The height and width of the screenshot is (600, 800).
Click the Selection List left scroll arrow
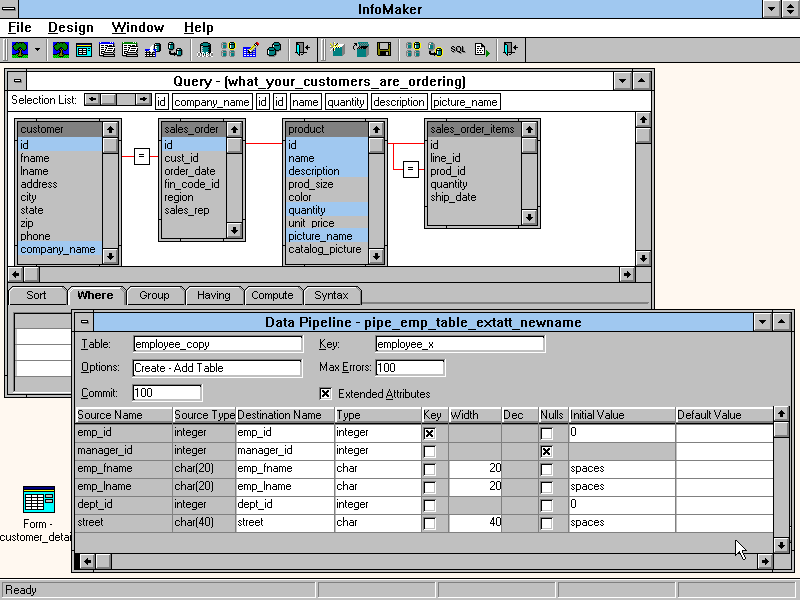(92, 99)
